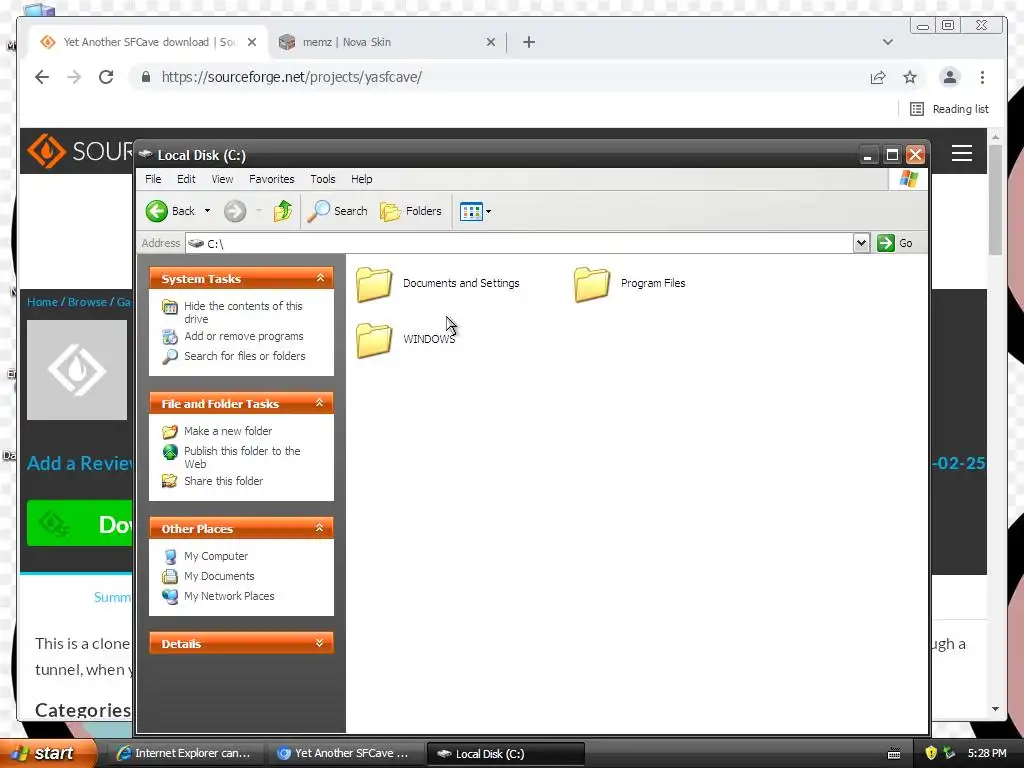Reload the SourceForge page
The height and width of the screenshot is (768, 1024).
(x=106, y=77)
